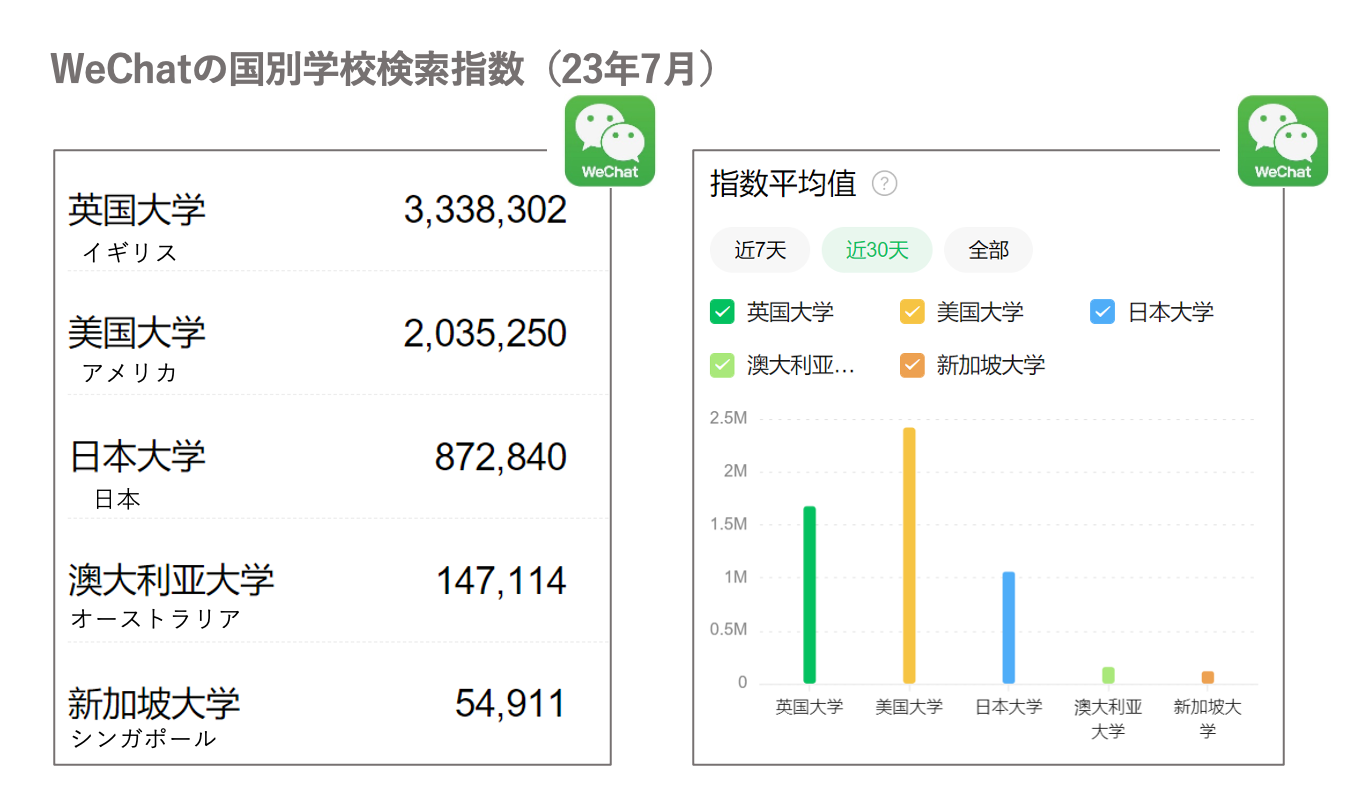Toggle the 日本大学 blue checkbox
The image size is (1366, 810).
point(1102,312)
